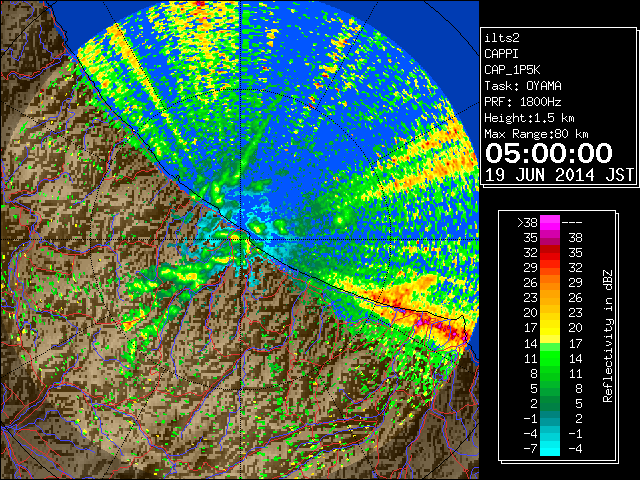
Task: Pick the cyan swatch beside '-7'
Action: pyautogui.click(x=550, y=449)
